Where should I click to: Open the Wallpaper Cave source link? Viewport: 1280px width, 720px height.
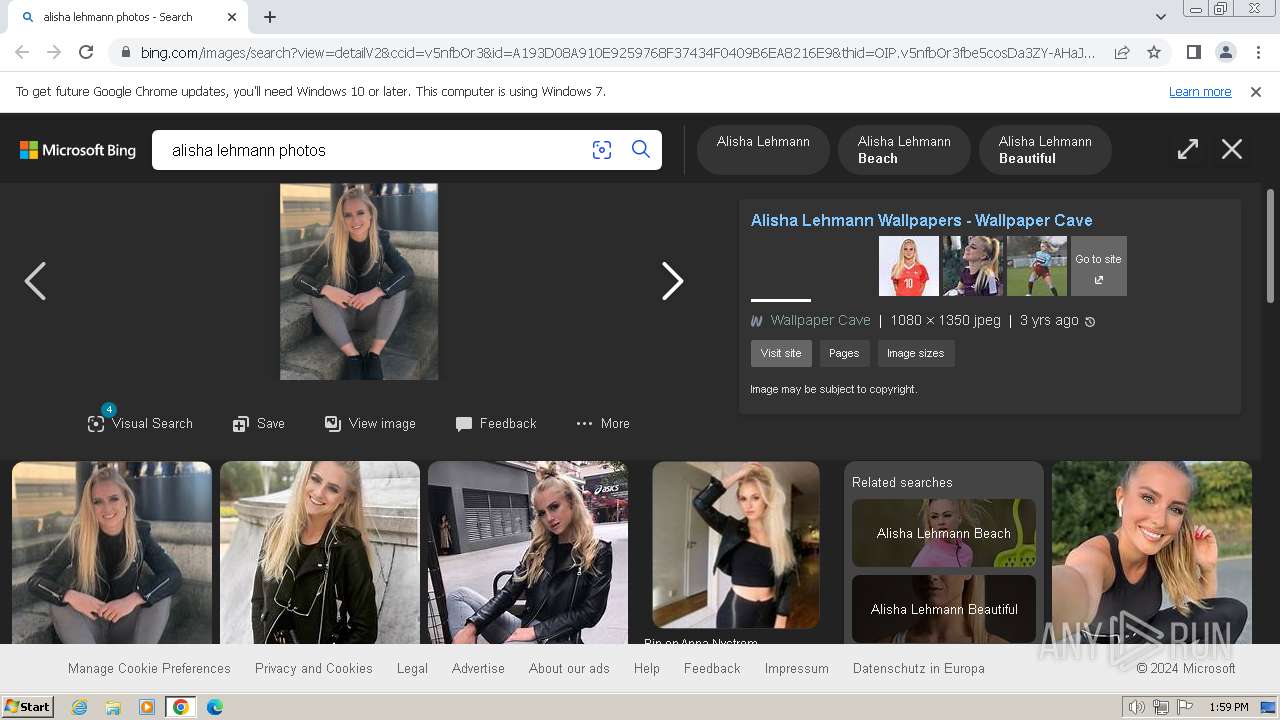click(820, 320)
